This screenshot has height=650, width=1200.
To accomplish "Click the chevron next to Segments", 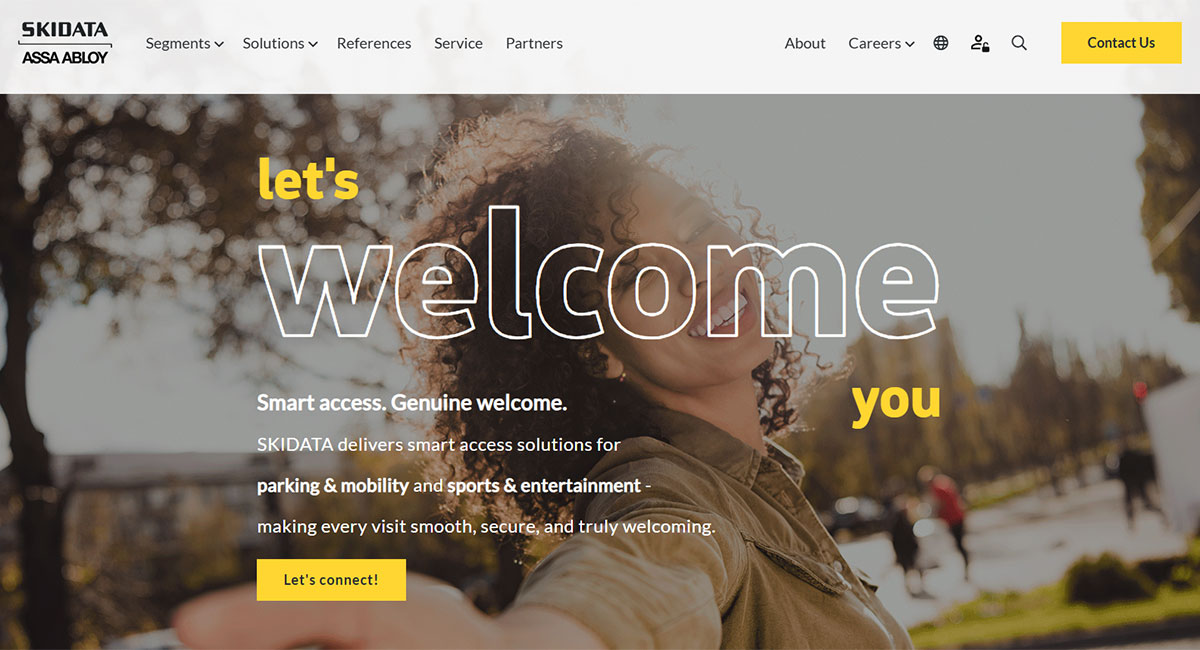I will point(219,44).
